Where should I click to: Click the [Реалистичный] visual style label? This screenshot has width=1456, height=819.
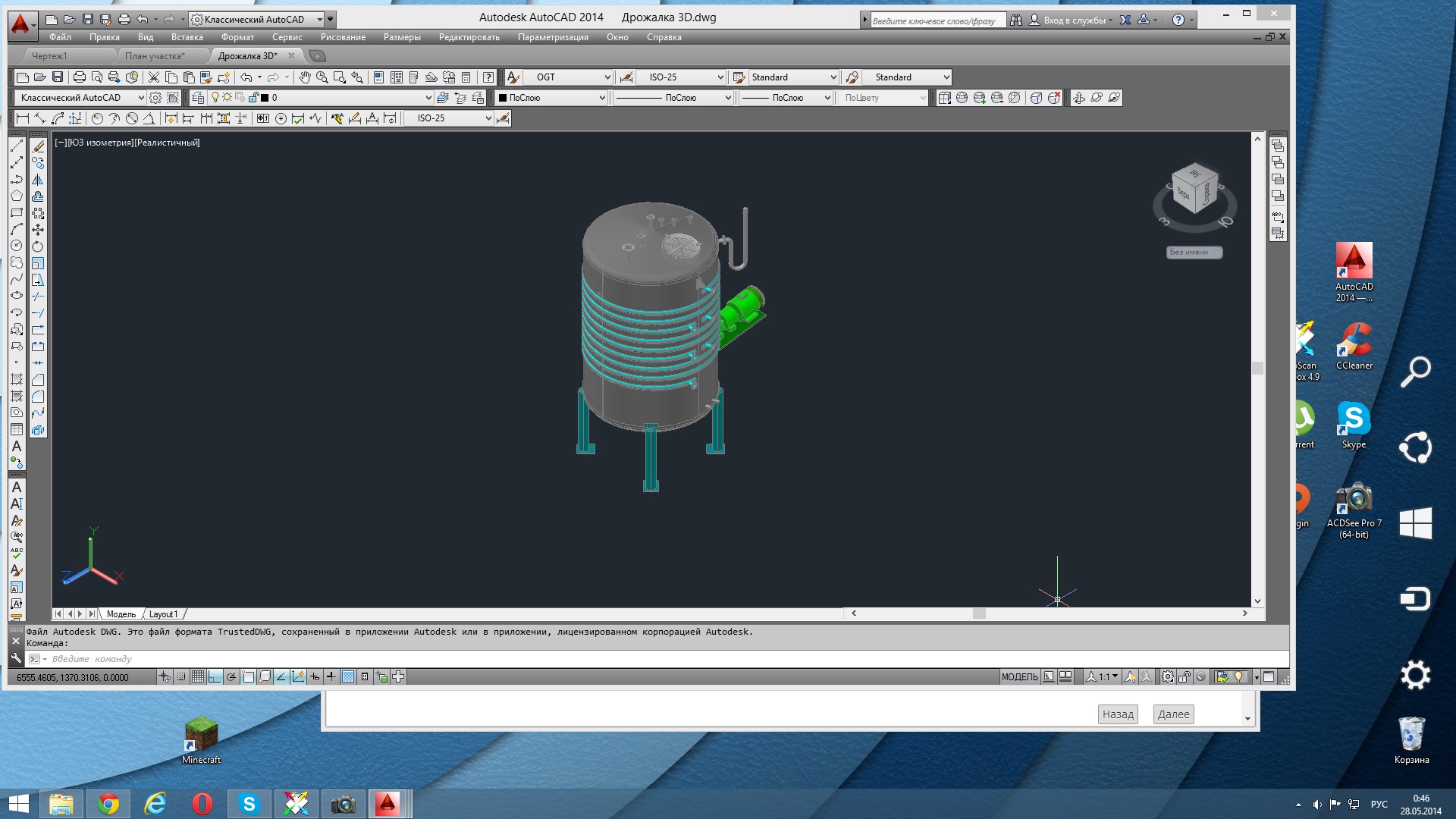pyautogui.click(x=167, y=143)
